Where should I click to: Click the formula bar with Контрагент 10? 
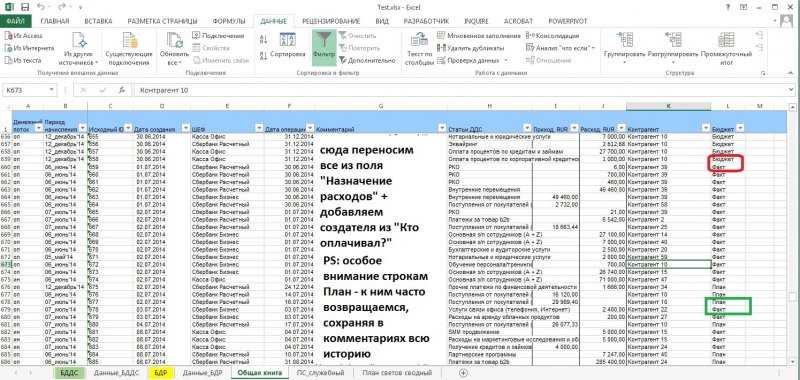coord(459,90)
